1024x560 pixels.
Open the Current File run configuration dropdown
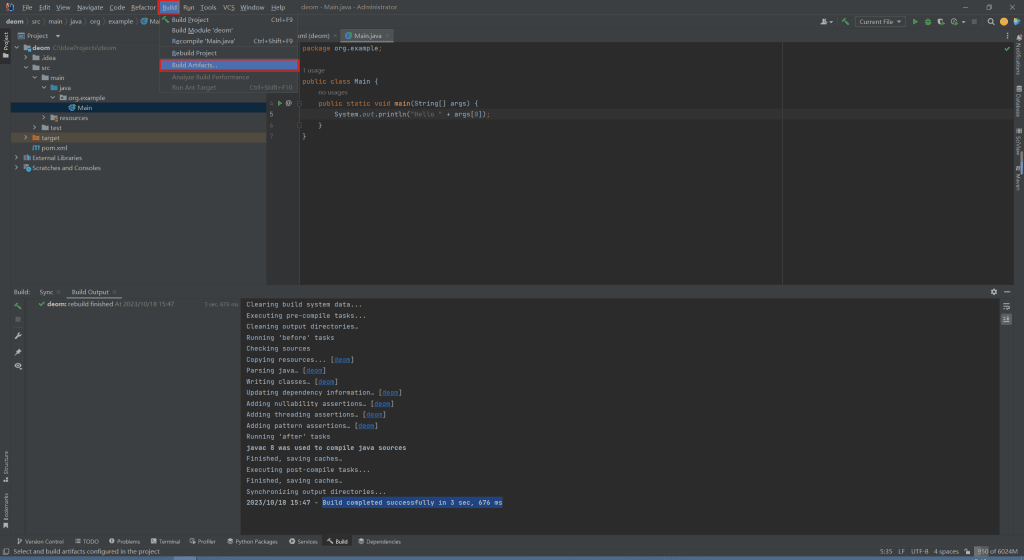point(880,21)
